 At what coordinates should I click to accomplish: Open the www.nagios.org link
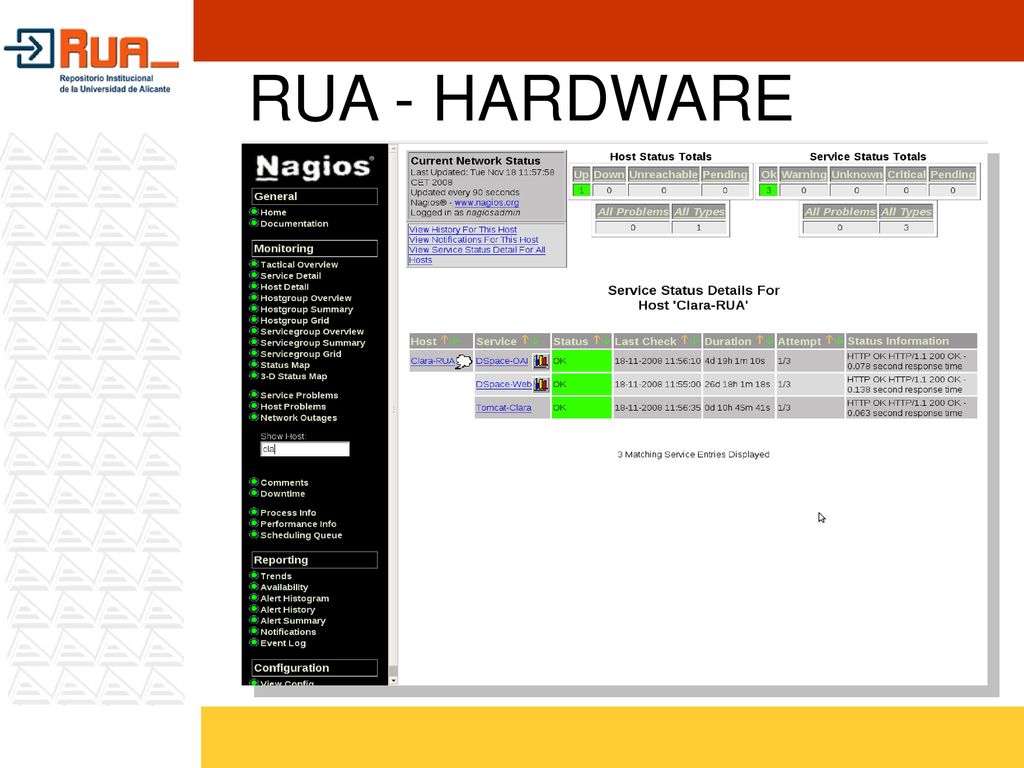pos(487,202)
